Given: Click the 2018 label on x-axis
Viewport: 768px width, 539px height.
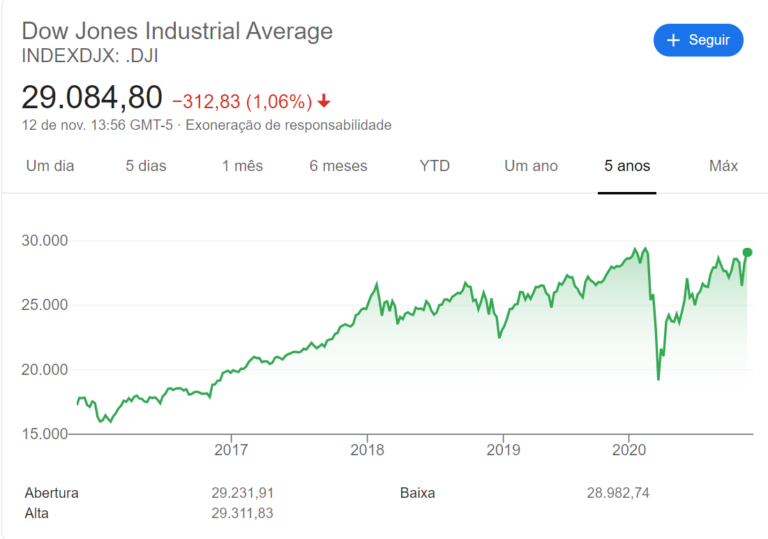Looking at the screenshot, I should click(367, 451).
